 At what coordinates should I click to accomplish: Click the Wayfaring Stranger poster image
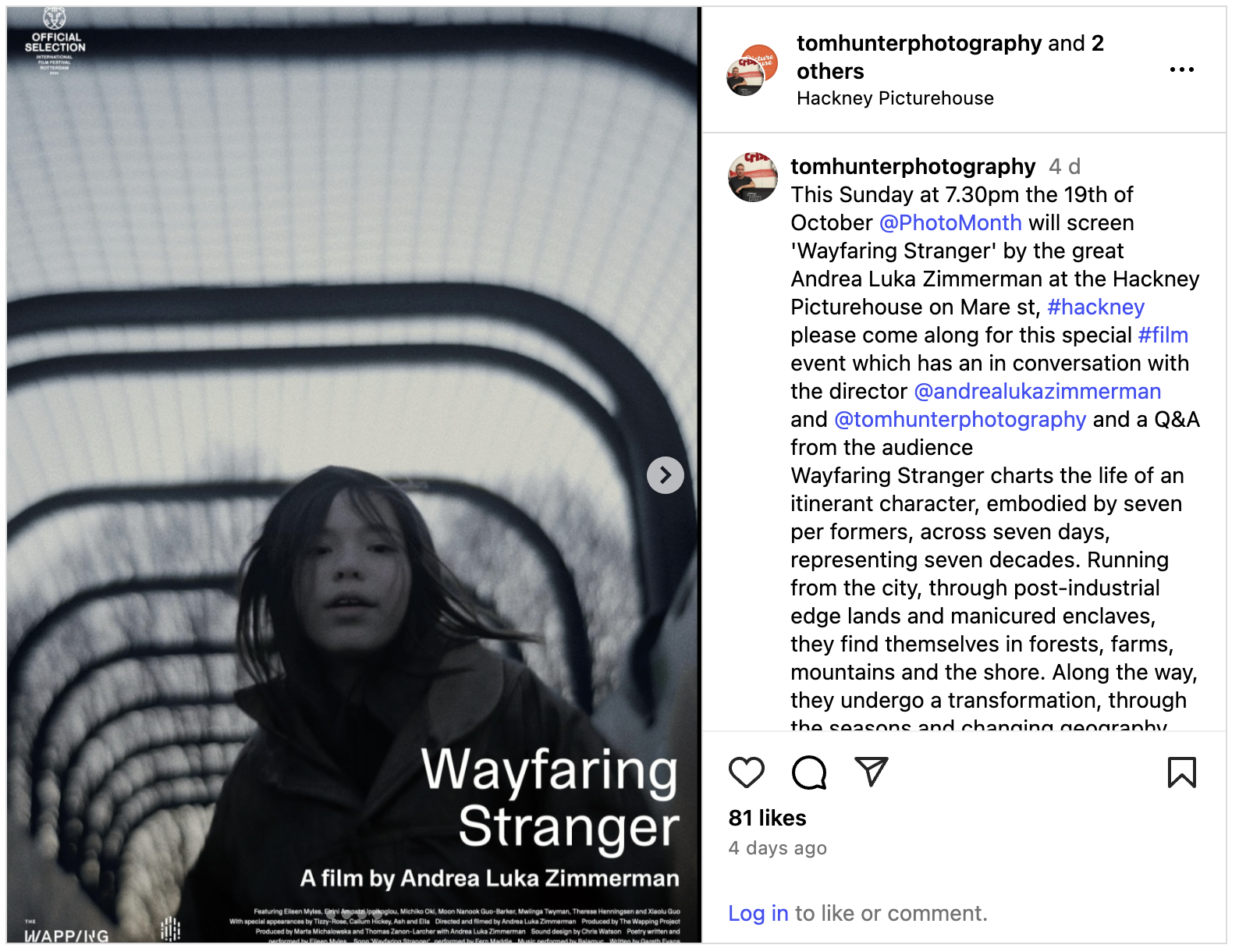(353, 475)
